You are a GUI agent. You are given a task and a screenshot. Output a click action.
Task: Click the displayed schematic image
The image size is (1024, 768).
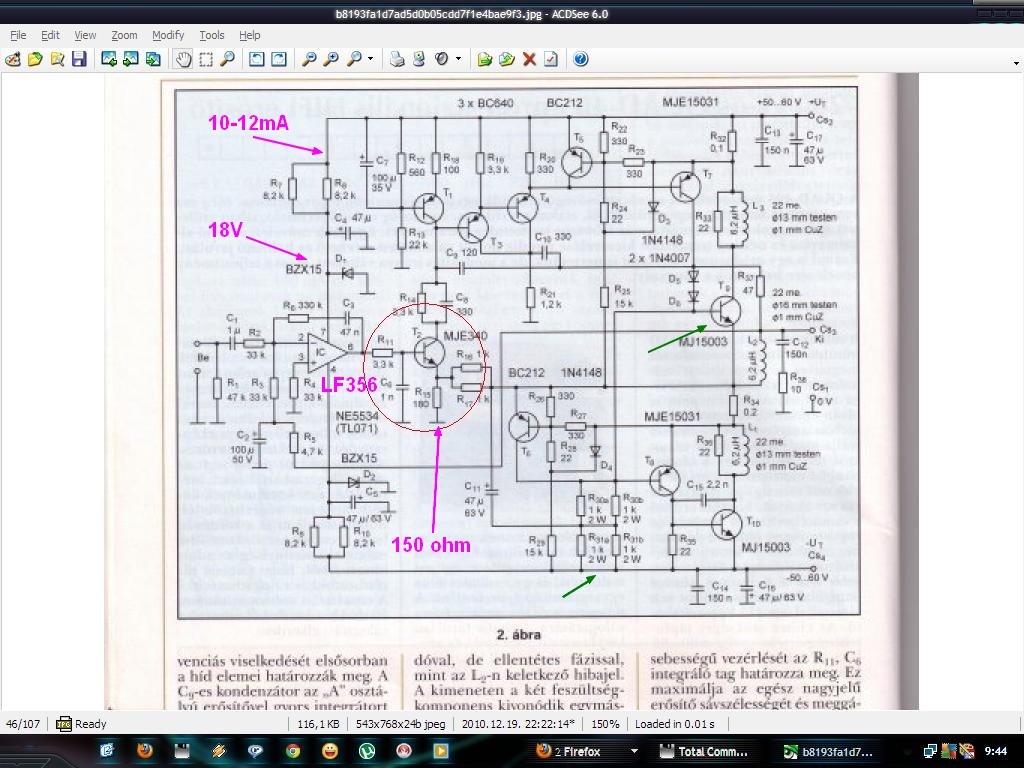tap(511, 392)
